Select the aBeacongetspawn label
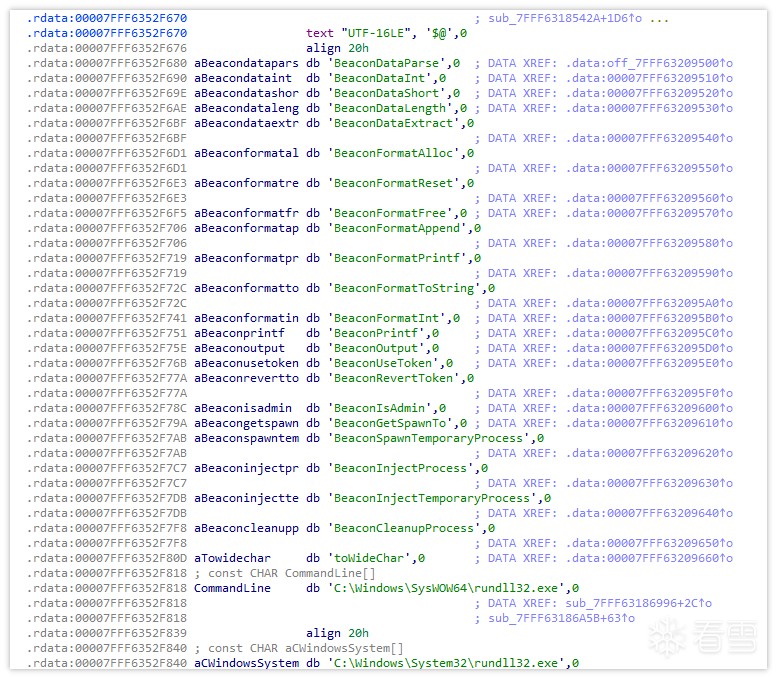Image resolution: width=777 pixels, height=679 pixels. click(246, 423)
